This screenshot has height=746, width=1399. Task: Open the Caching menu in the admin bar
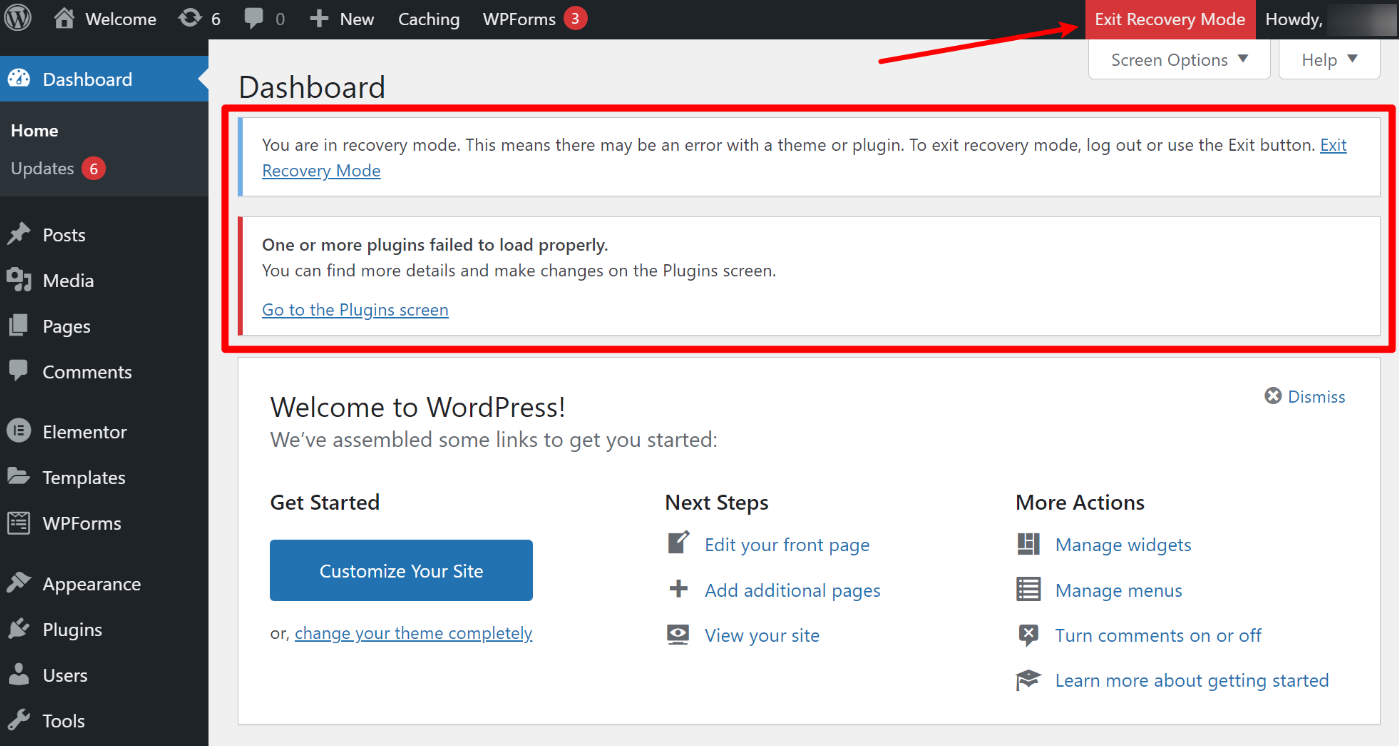click(x=428, y=18)
